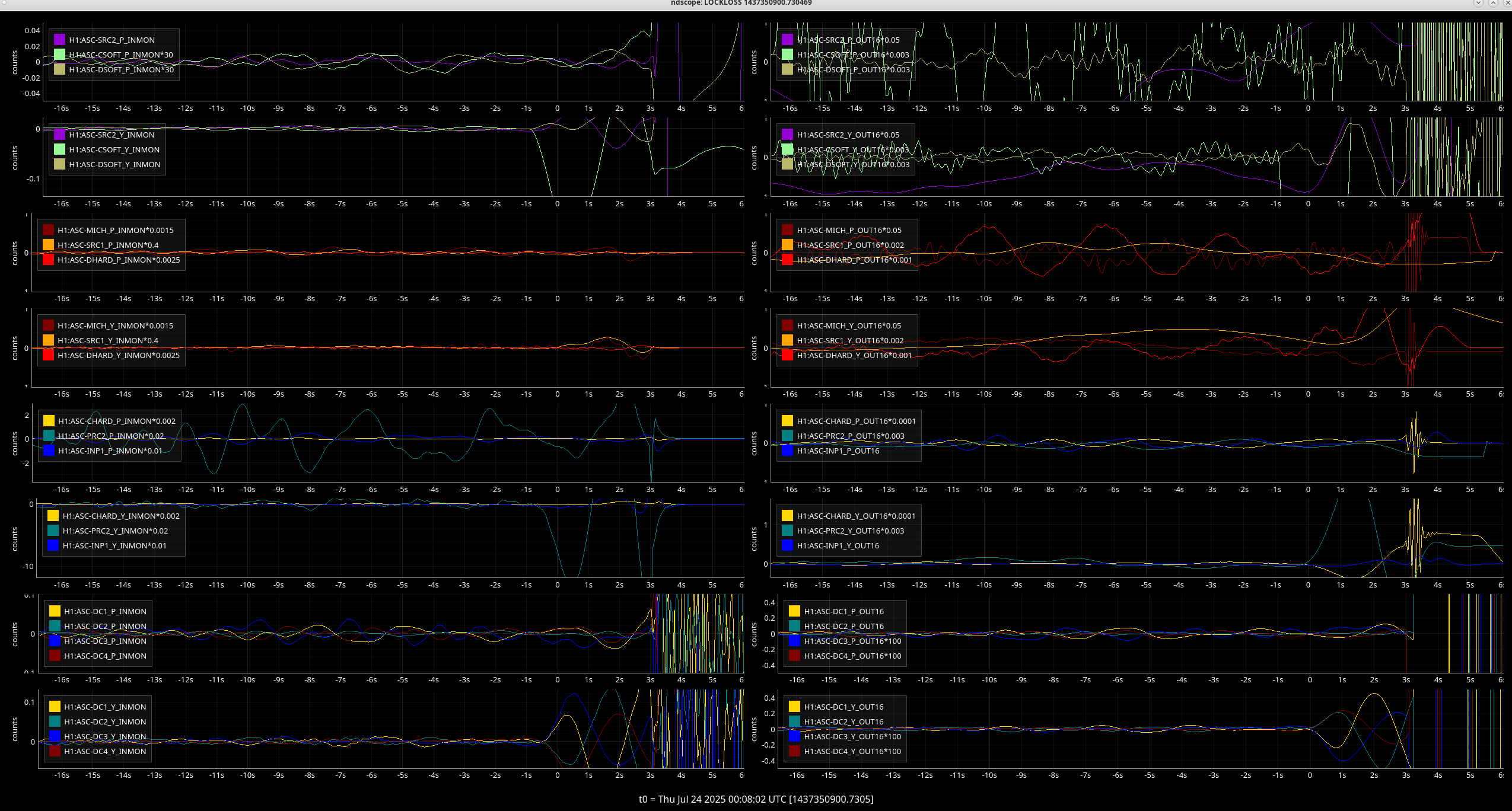Screen dimensions: 1512x811
Task: Toggle the yellow H1:ASC-DC1_P_OUT16 swatch
Action: (794, 611)
